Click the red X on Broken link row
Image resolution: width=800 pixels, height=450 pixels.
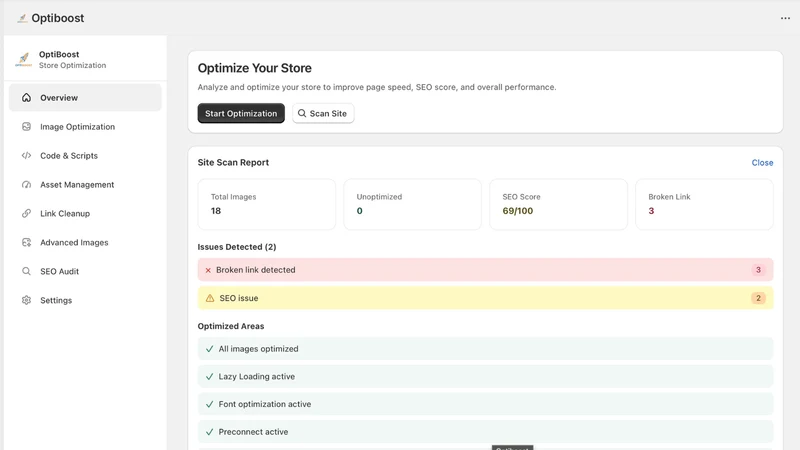208,270
